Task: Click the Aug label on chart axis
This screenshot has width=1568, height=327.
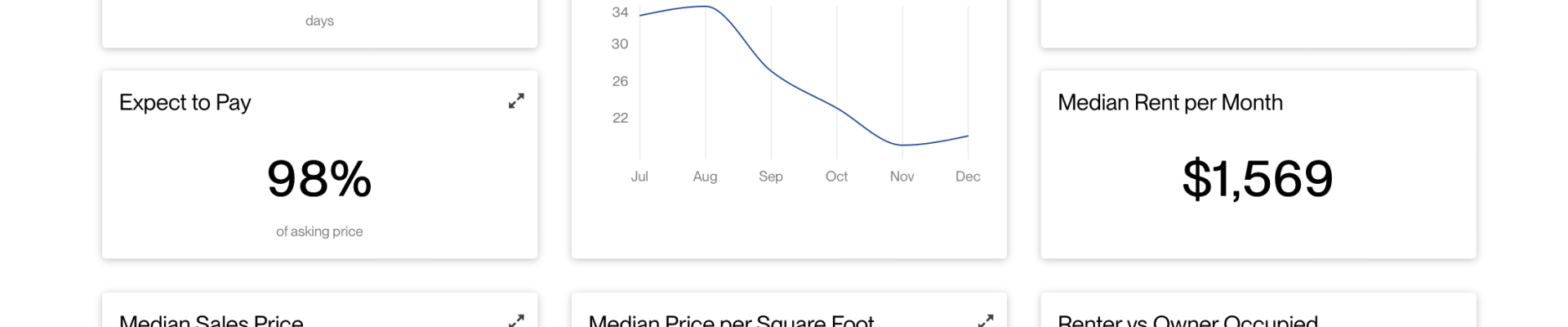Action: click(x=705, y=177)
